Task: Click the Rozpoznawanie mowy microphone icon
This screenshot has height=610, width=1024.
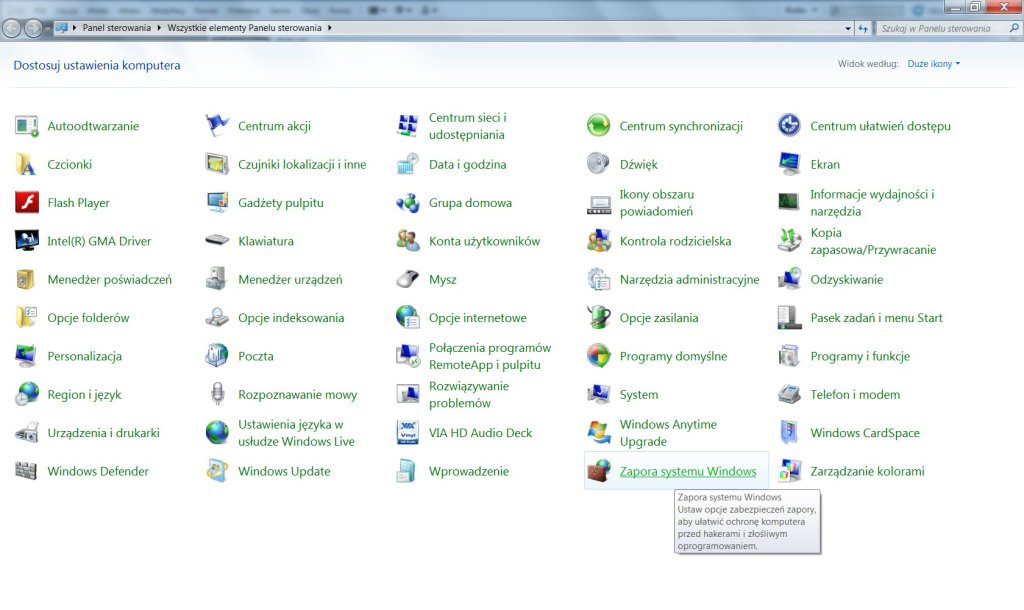Action: tap(217, 394)
